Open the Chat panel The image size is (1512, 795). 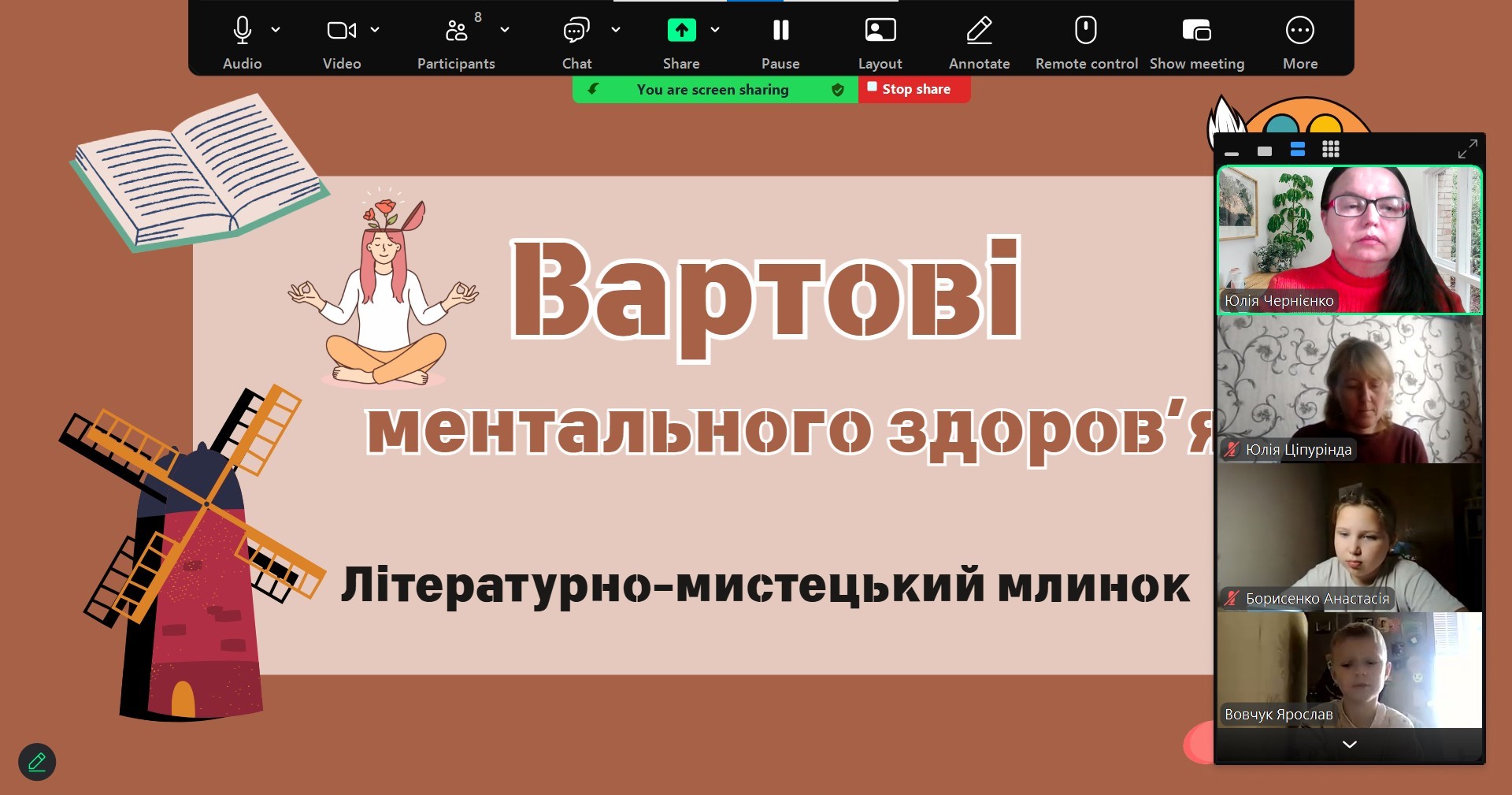(576, 31)
